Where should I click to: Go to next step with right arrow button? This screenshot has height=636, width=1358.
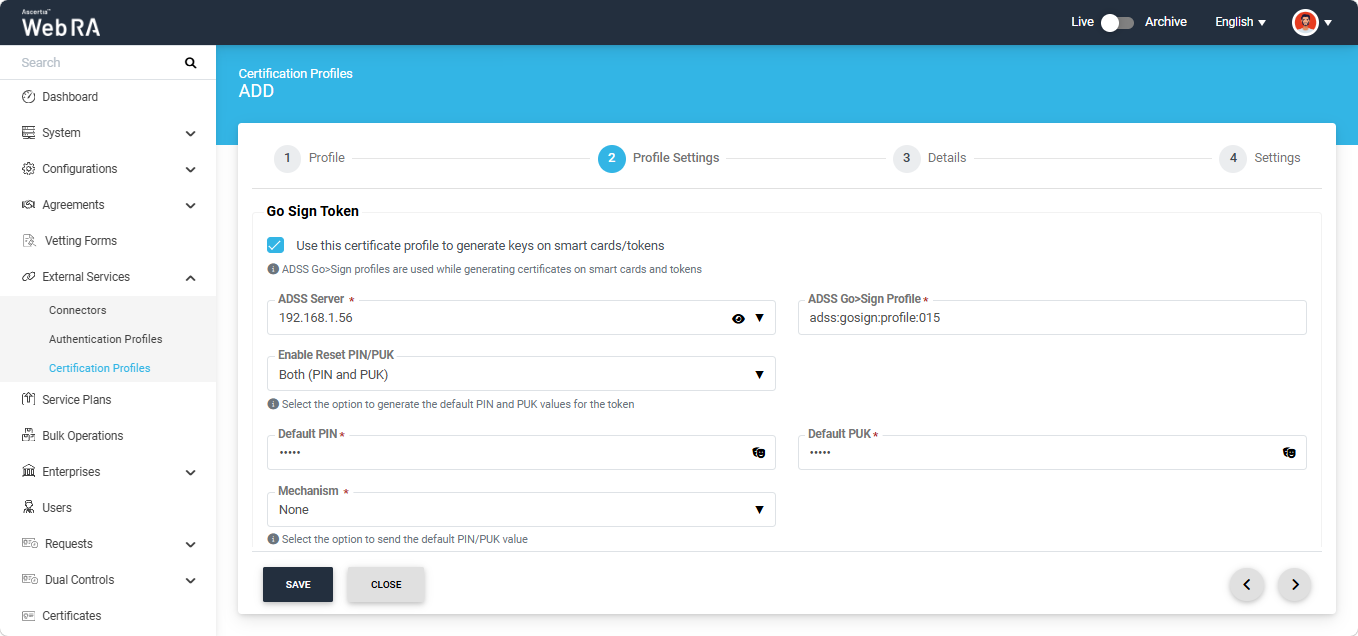1294,585
